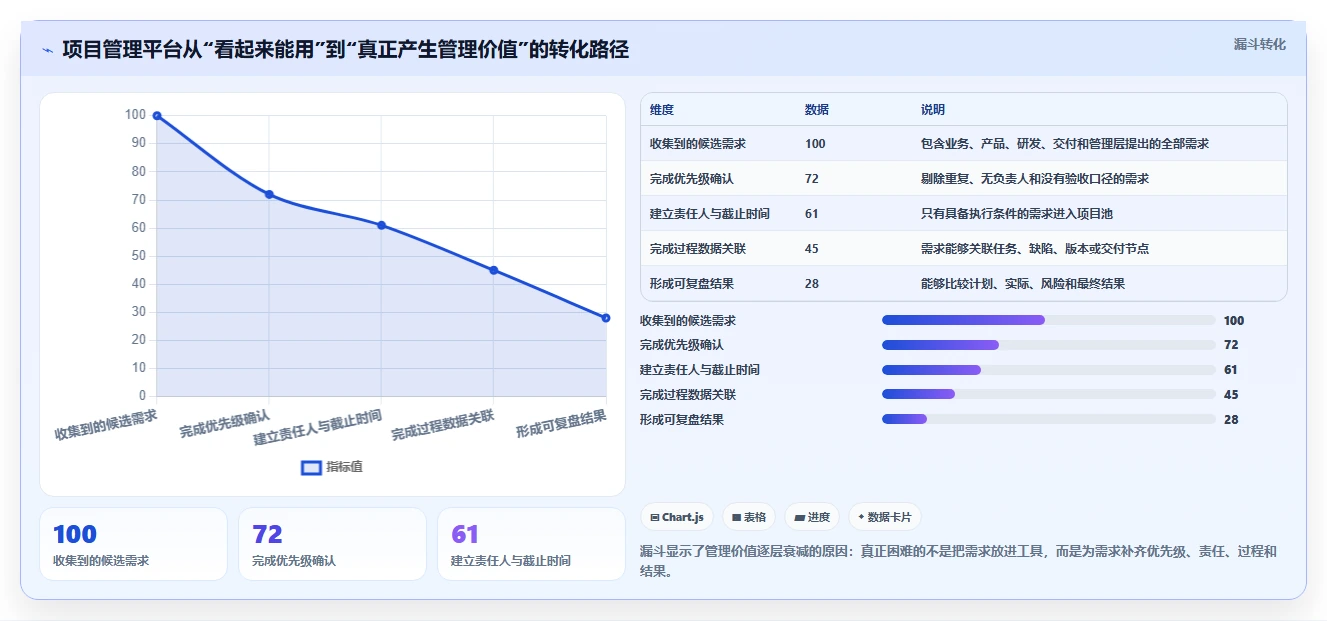This screenshot has height=621, width=1327.
Task: Click the 数据卡片 chip
Action: pyautogui.click(x=885, y=517)
